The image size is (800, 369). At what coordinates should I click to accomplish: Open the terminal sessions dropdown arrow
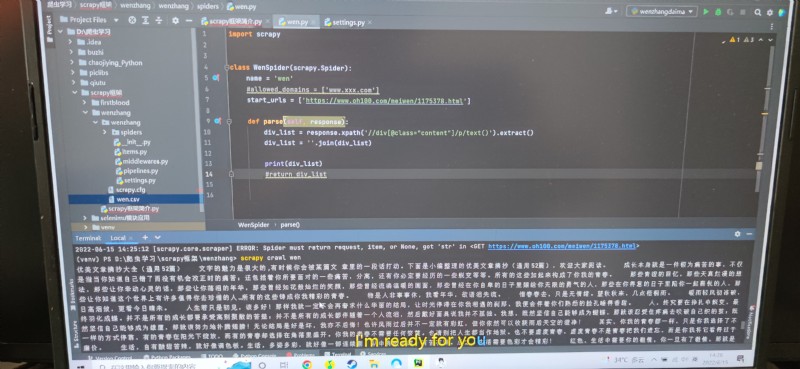pos(158,237)
